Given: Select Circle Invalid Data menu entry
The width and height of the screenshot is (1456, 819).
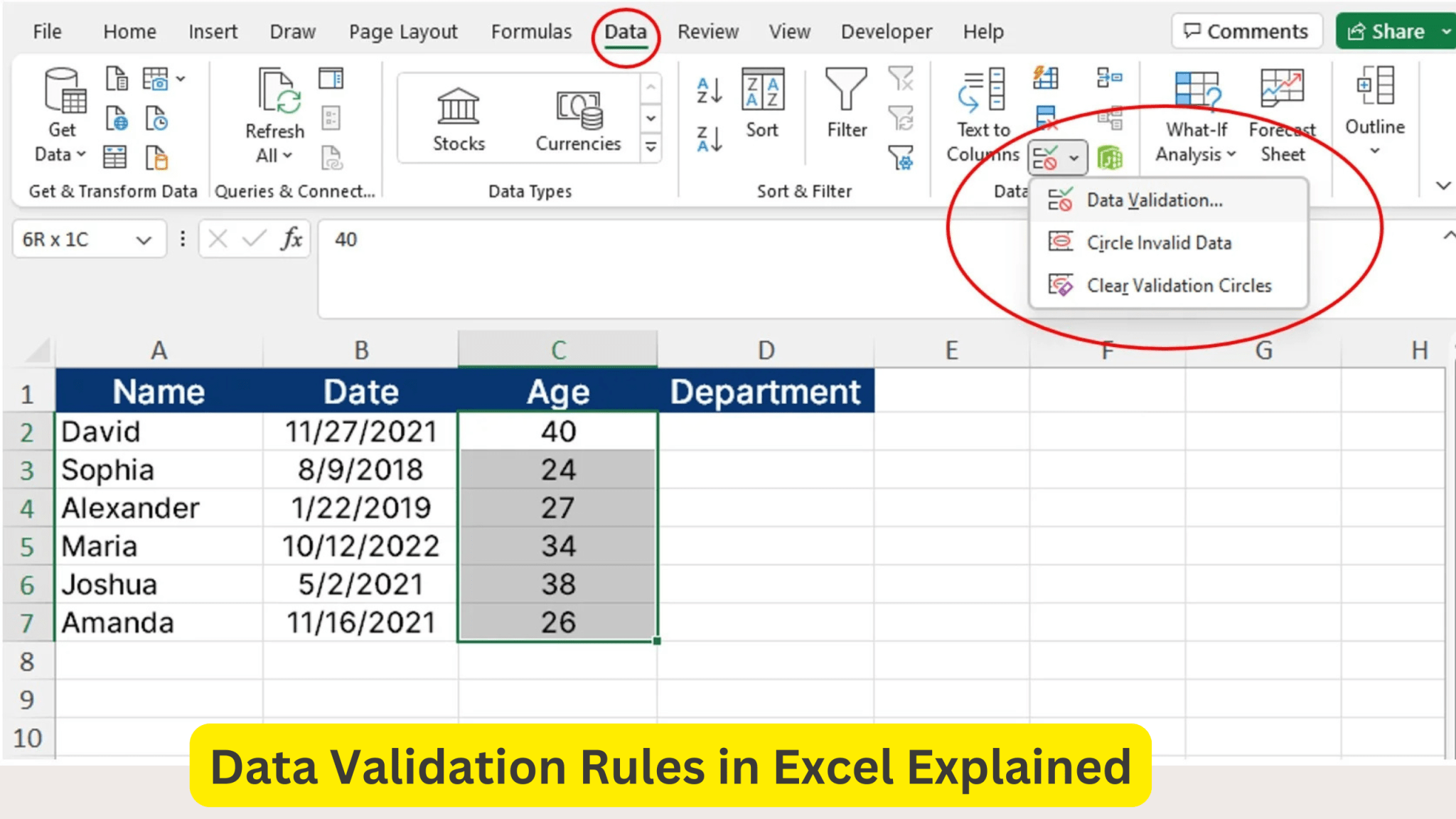Looking at the screenshot, I should tap(1159, 243).
